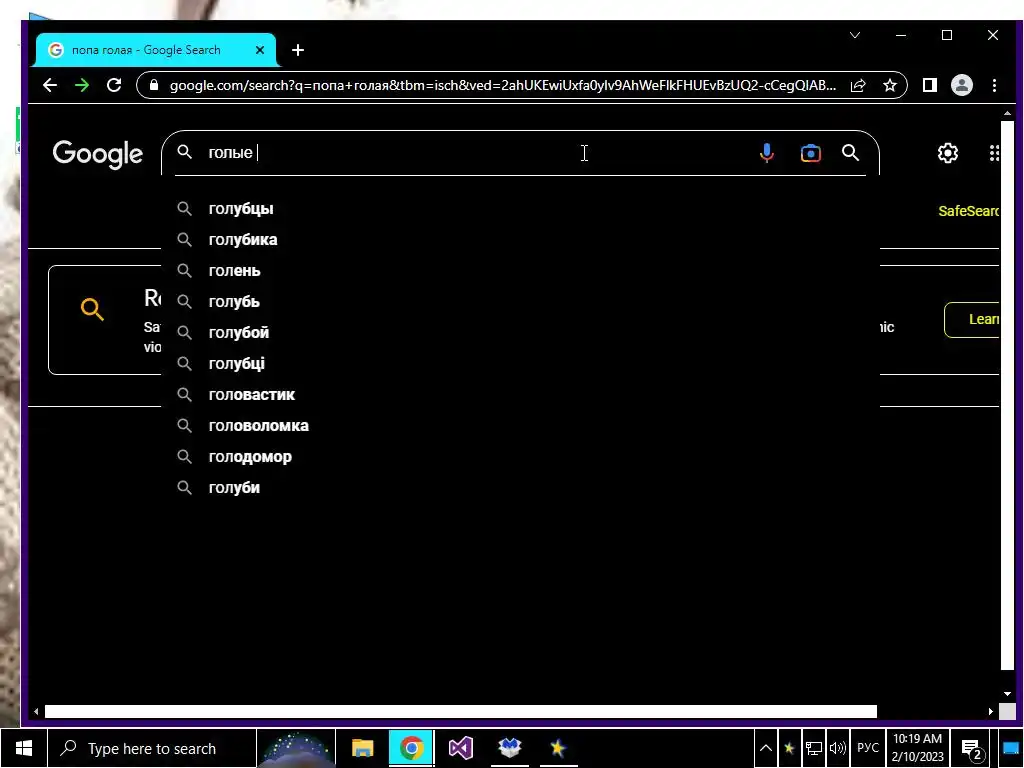Open the Windows Start menu

click(x=24, y=748)
